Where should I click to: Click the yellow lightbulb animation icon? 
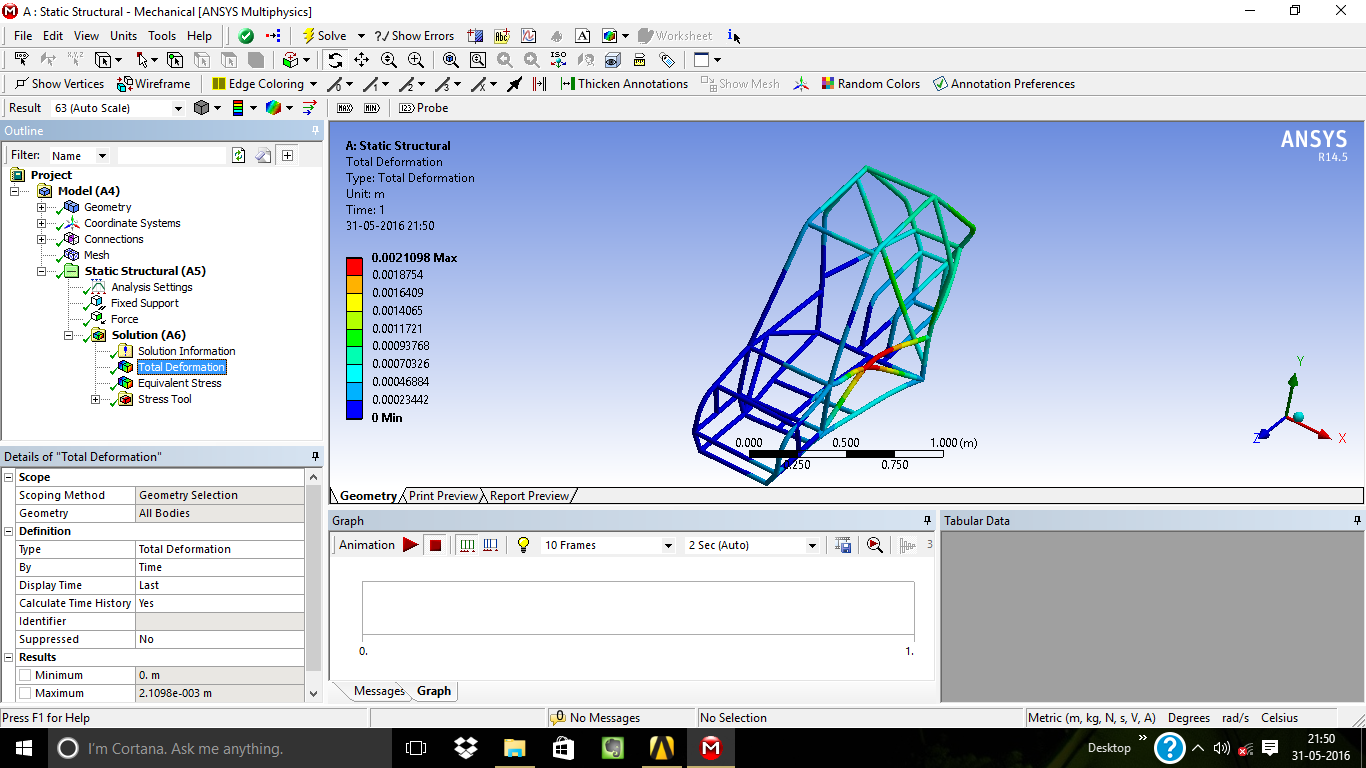(522, 545)
